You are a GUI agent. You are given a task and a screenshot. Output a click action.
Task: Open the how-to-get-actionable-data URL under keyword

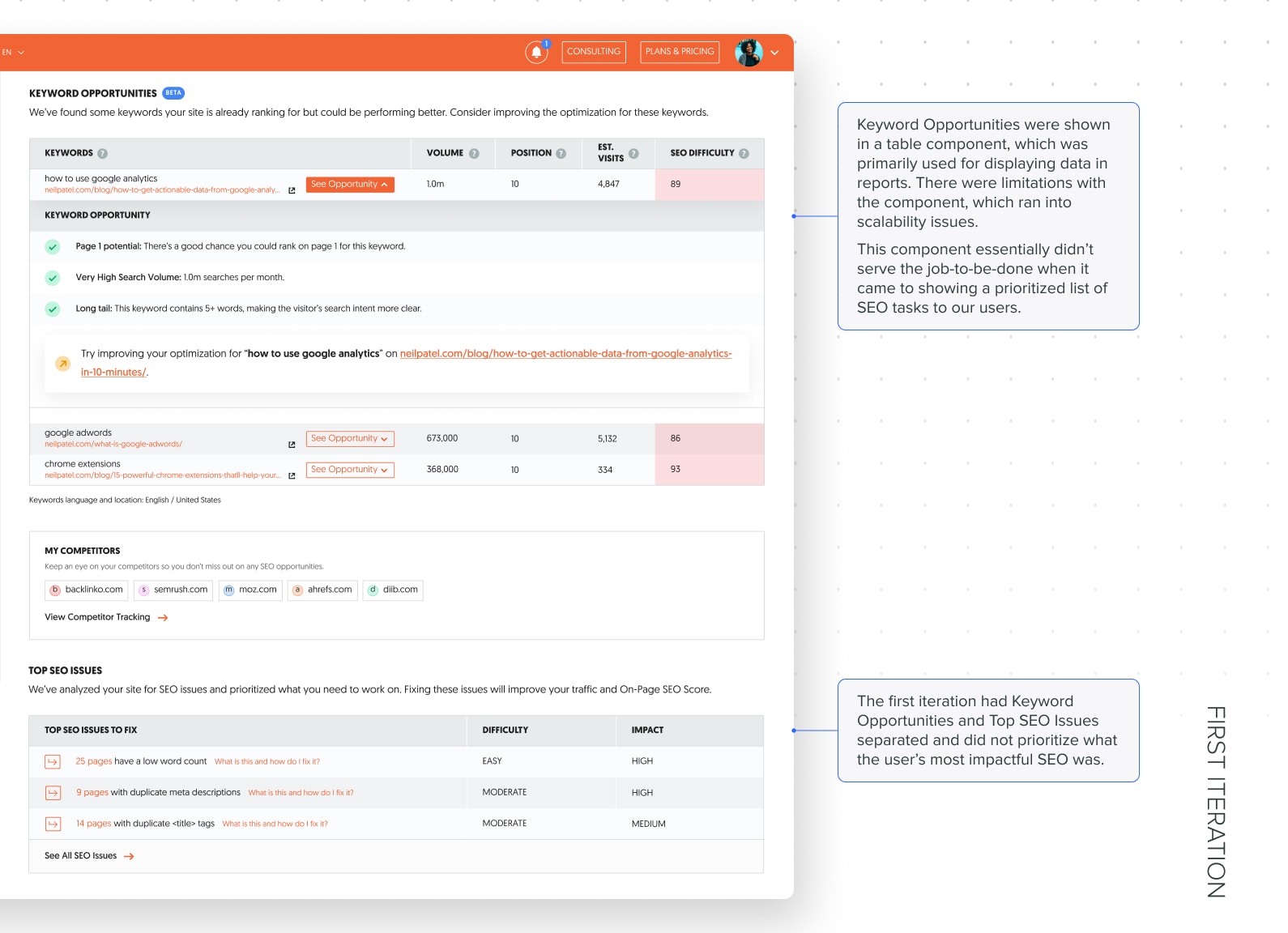click(x=162, y=190)
